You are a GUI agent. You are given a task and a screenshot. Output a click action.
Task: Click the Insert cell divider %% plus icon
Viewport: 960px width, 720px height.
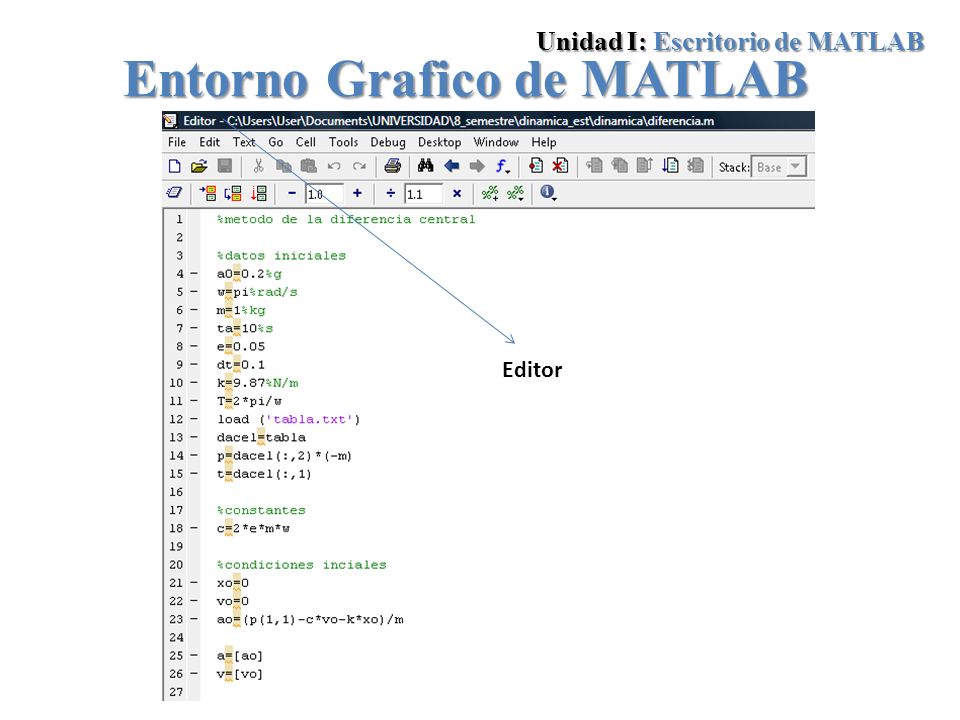pos(490,193)
